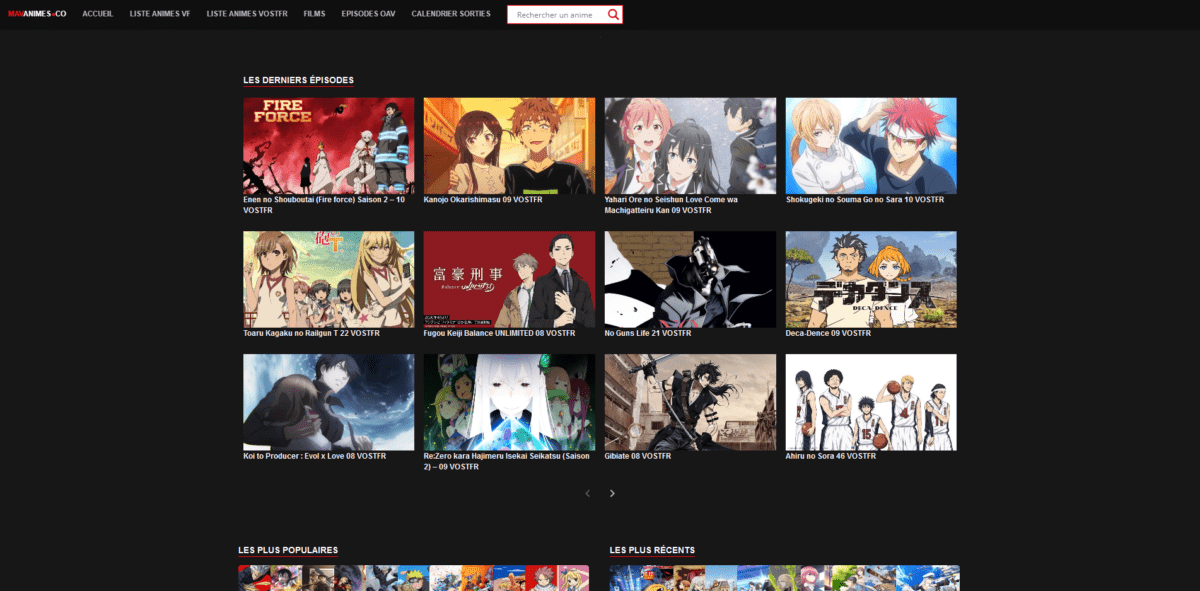Click the Re:Zero episode thumbnail
1200x591 pixels.
pos(509,402)
